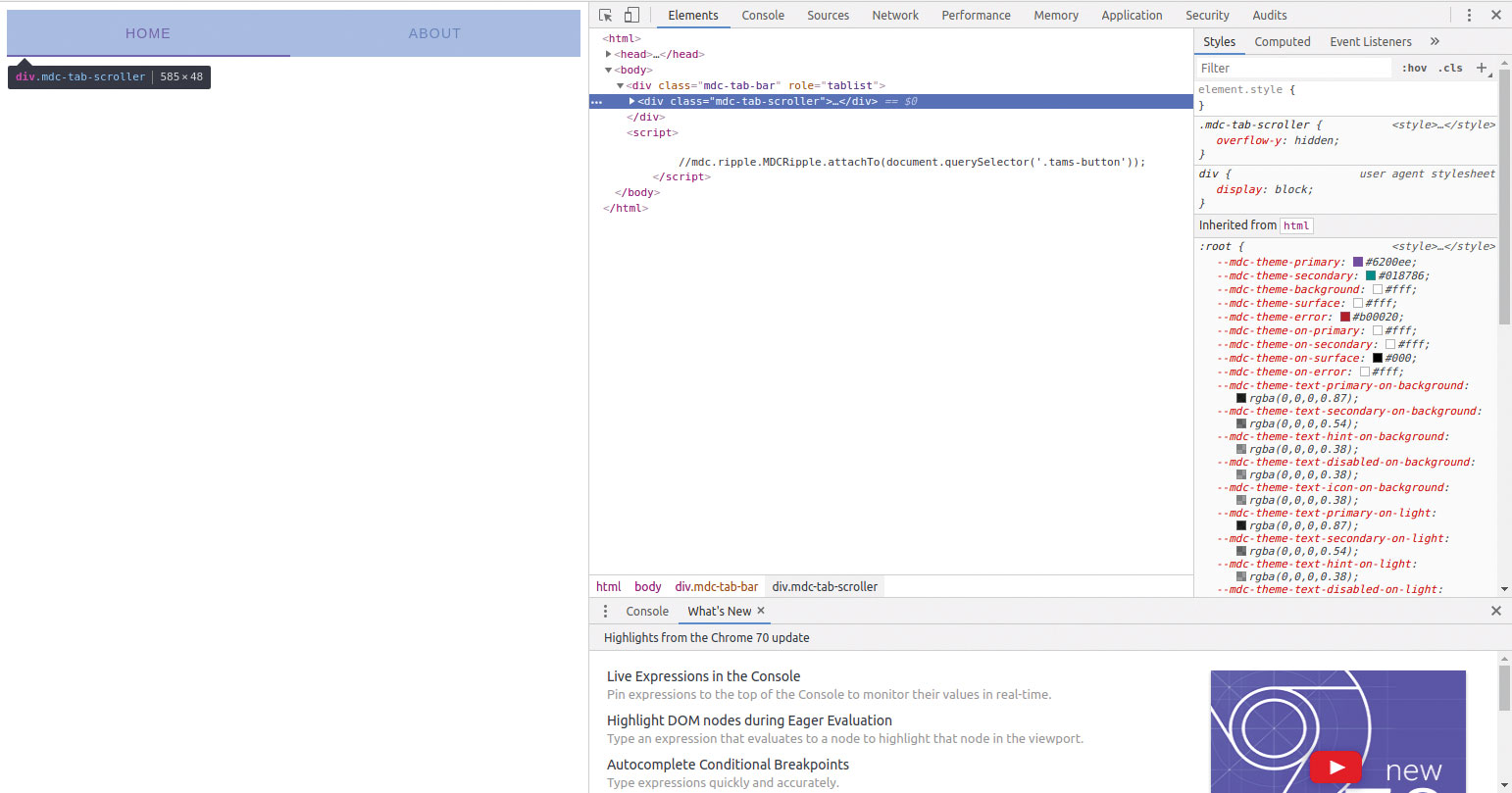Viewport: 1512px width, 793px height.
Task: Click the html inherited-from link
Action: pyautogui.click(x=1296, y=225)
